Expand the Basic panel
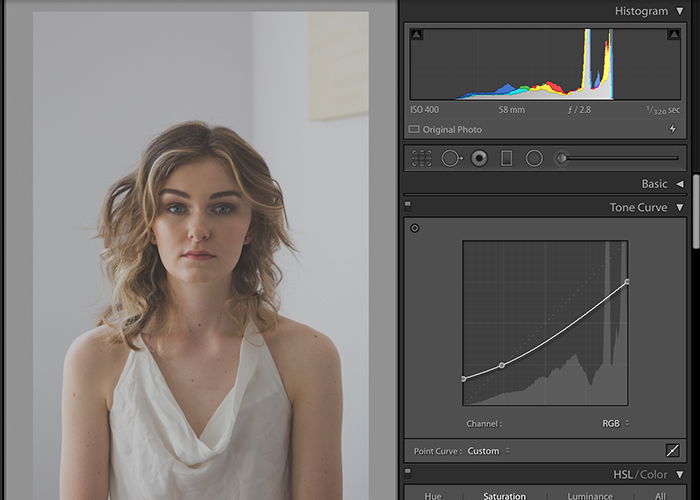 (679, 184)
